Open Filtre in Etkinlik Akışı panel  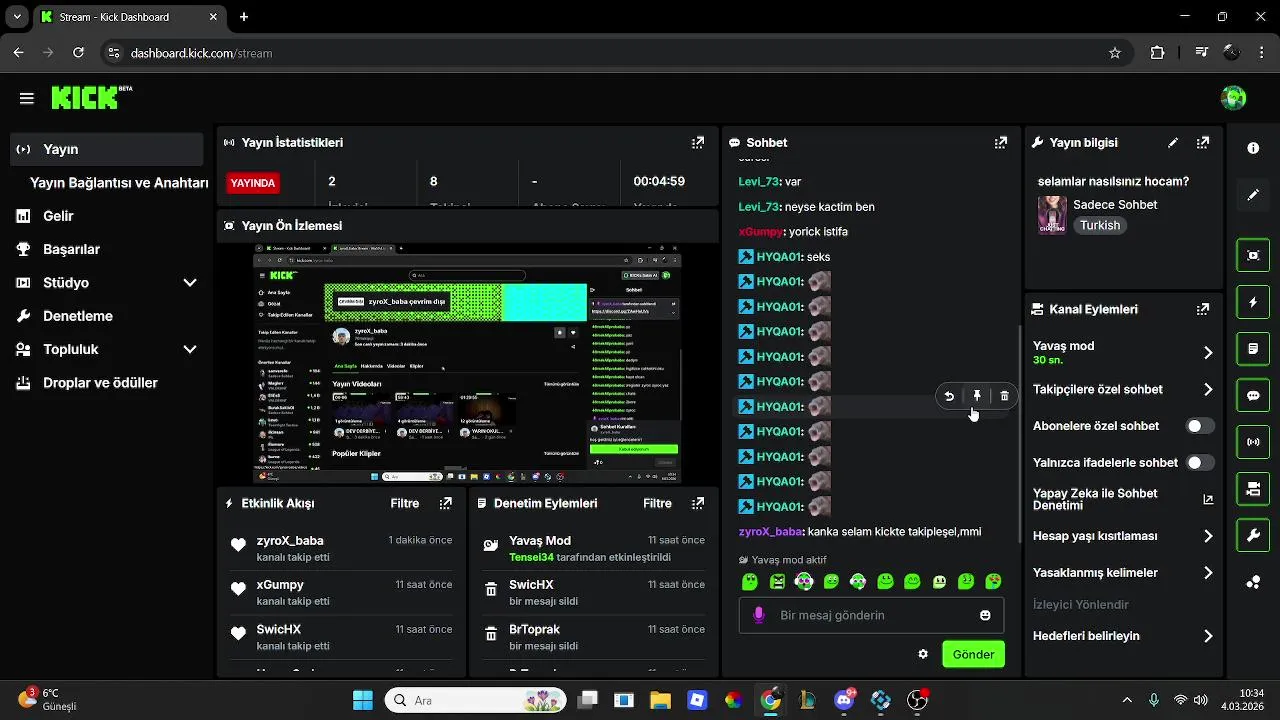[405, 503]
